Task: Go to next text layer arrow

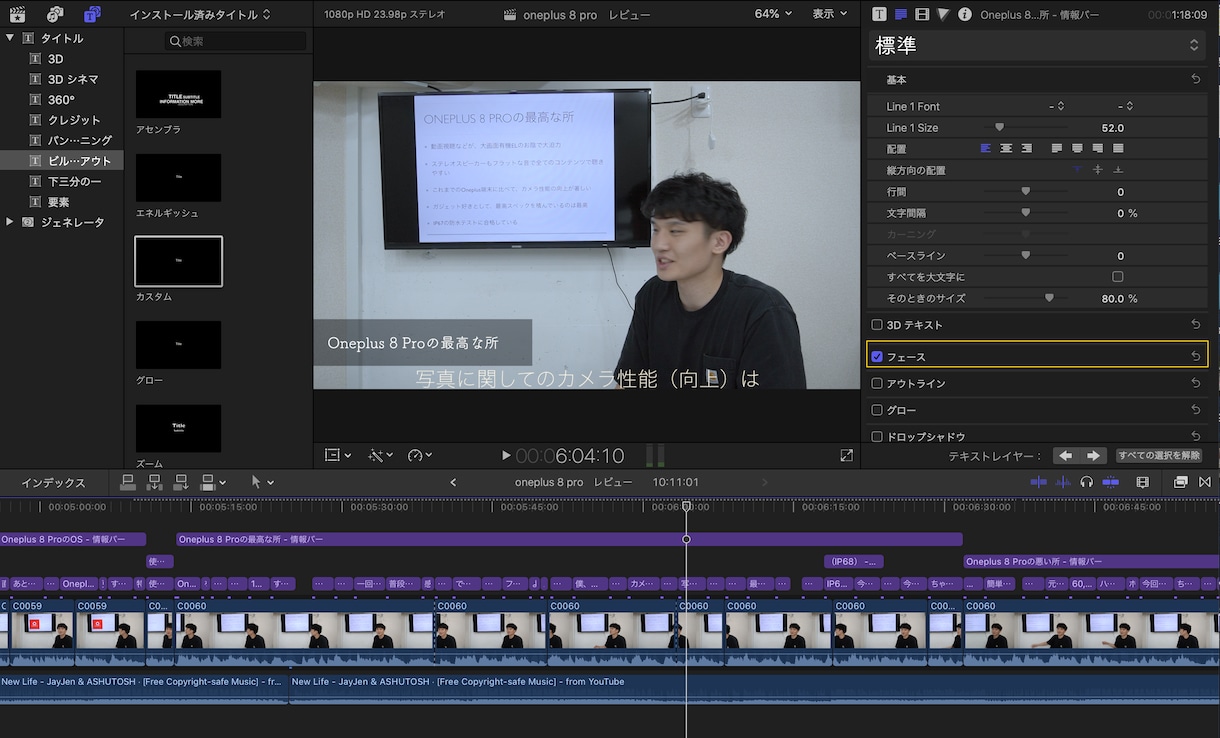Action: click(1093, 456)
